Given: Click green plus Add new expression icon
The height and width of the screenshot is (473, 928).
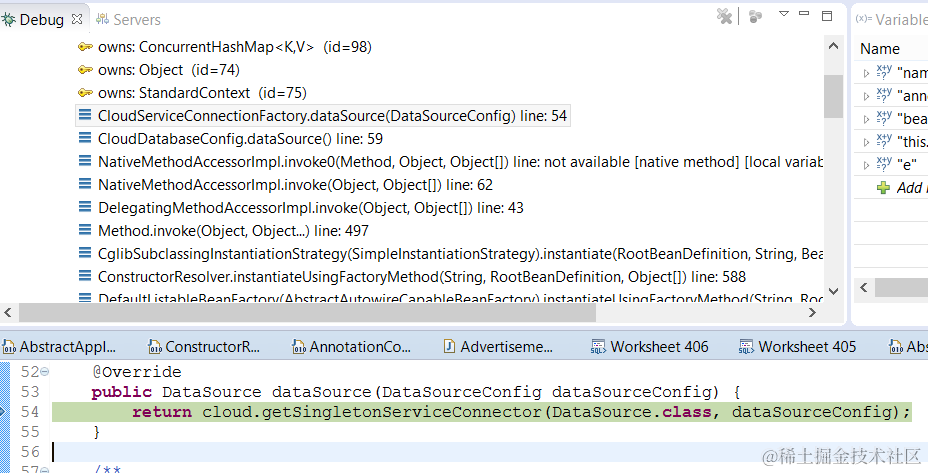Looking at the screenshot, I should pos(884,188).
